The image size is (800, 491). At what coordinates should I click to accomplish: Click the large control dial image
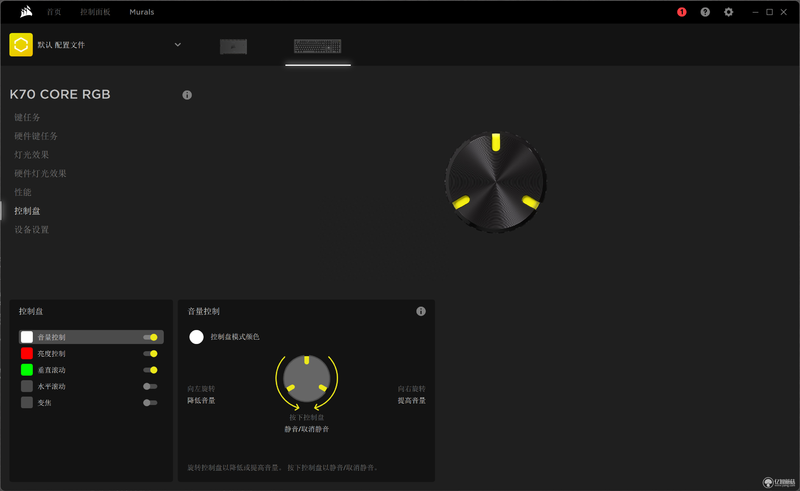tap(496, 182)
